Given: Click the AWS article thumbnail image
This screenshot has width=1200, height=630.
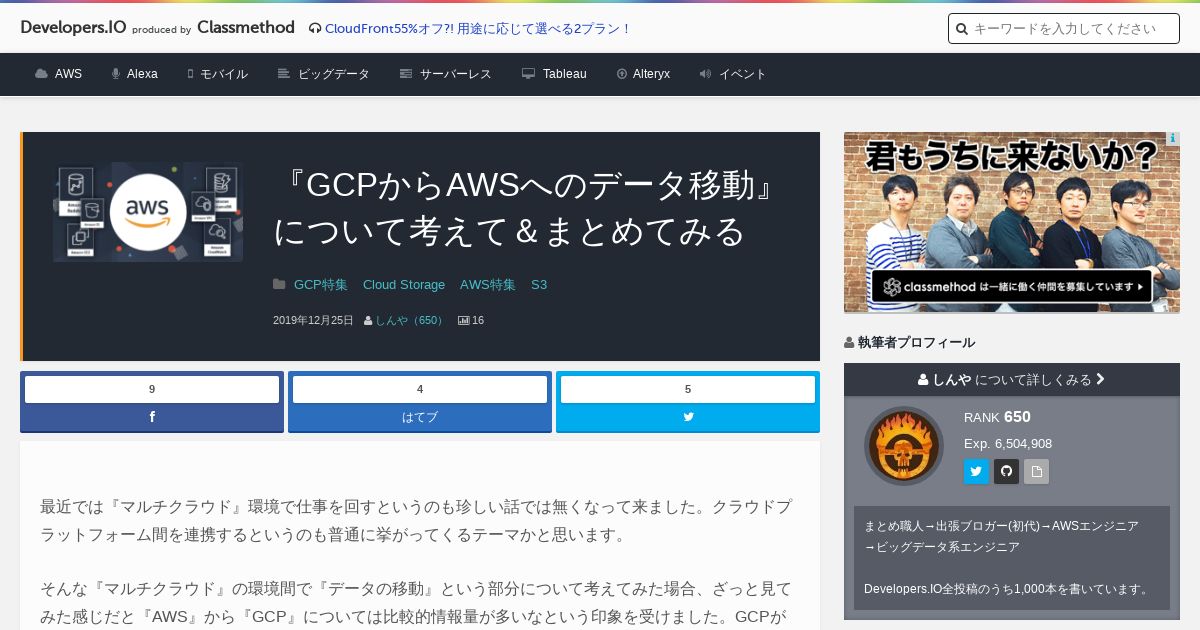Looking at the screenshot, I should point(148,212).
